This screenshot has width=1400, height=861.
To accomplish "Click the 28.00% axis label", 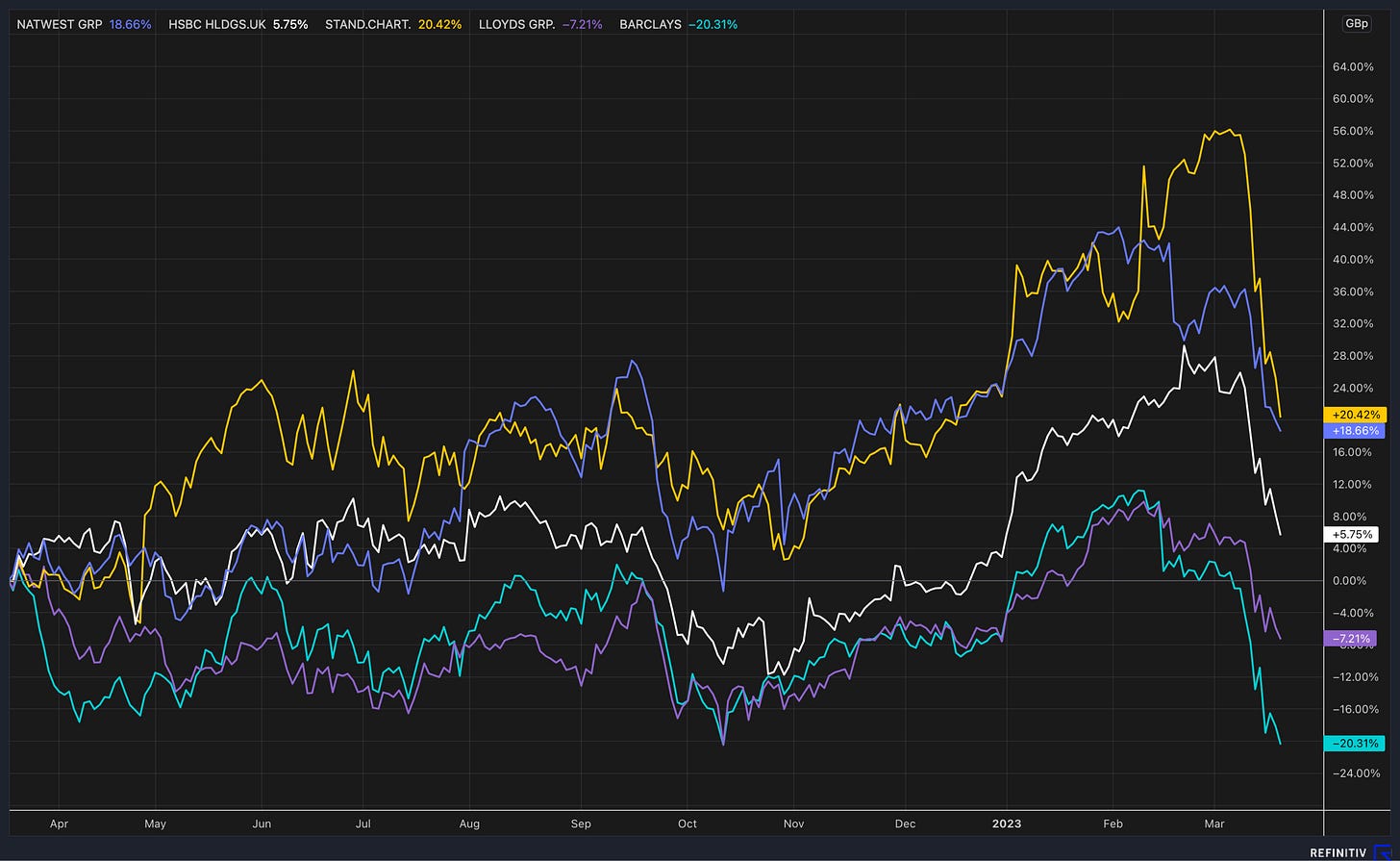I will (x=1353, y=356).
